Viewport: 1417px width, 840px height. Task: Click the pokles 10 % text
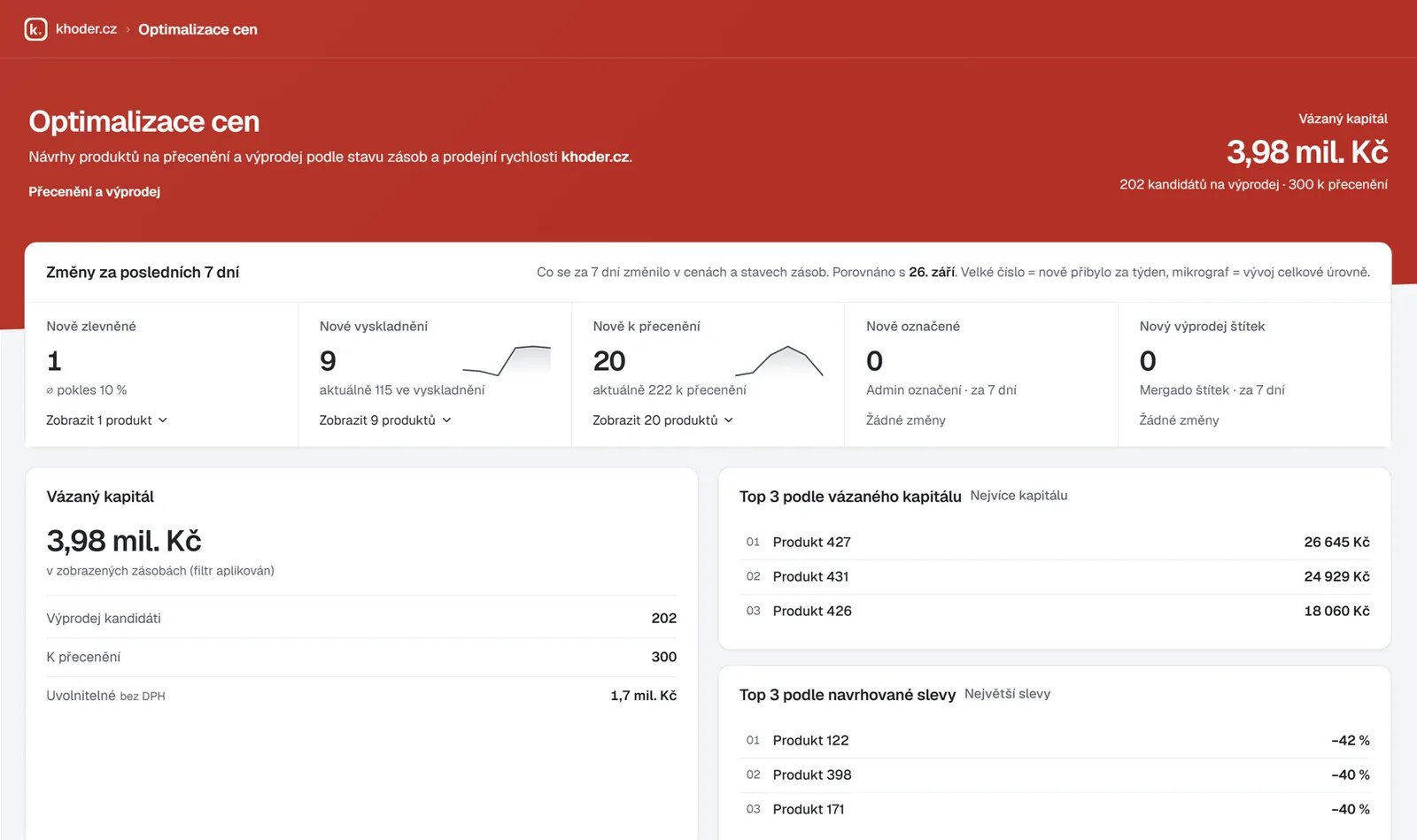87,389
